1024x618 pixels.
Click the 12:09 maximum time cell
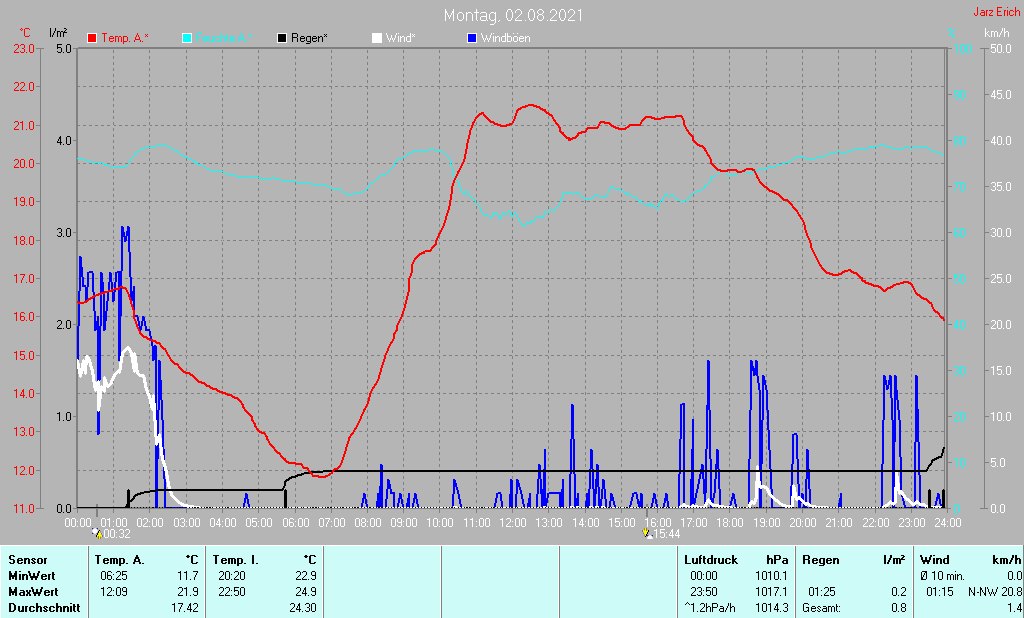point(114,592)
